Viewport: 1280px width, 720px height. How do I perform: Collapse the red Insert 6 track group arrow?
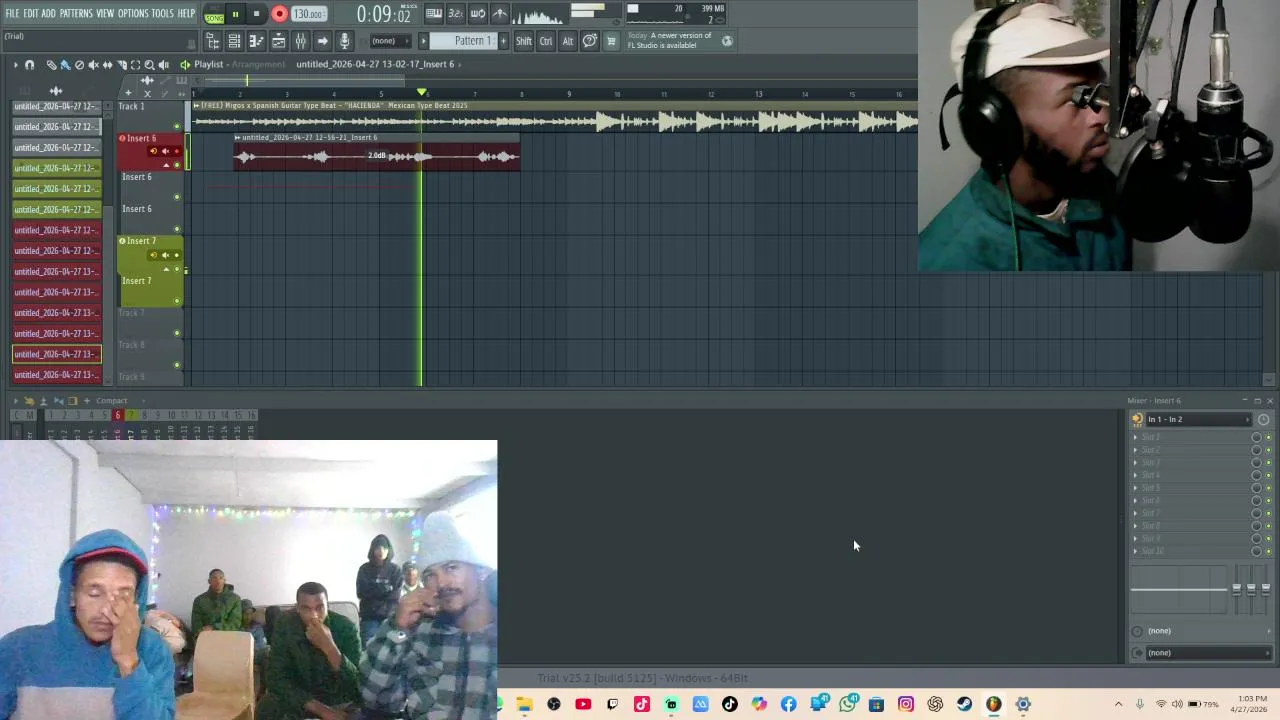pos(166,164)
